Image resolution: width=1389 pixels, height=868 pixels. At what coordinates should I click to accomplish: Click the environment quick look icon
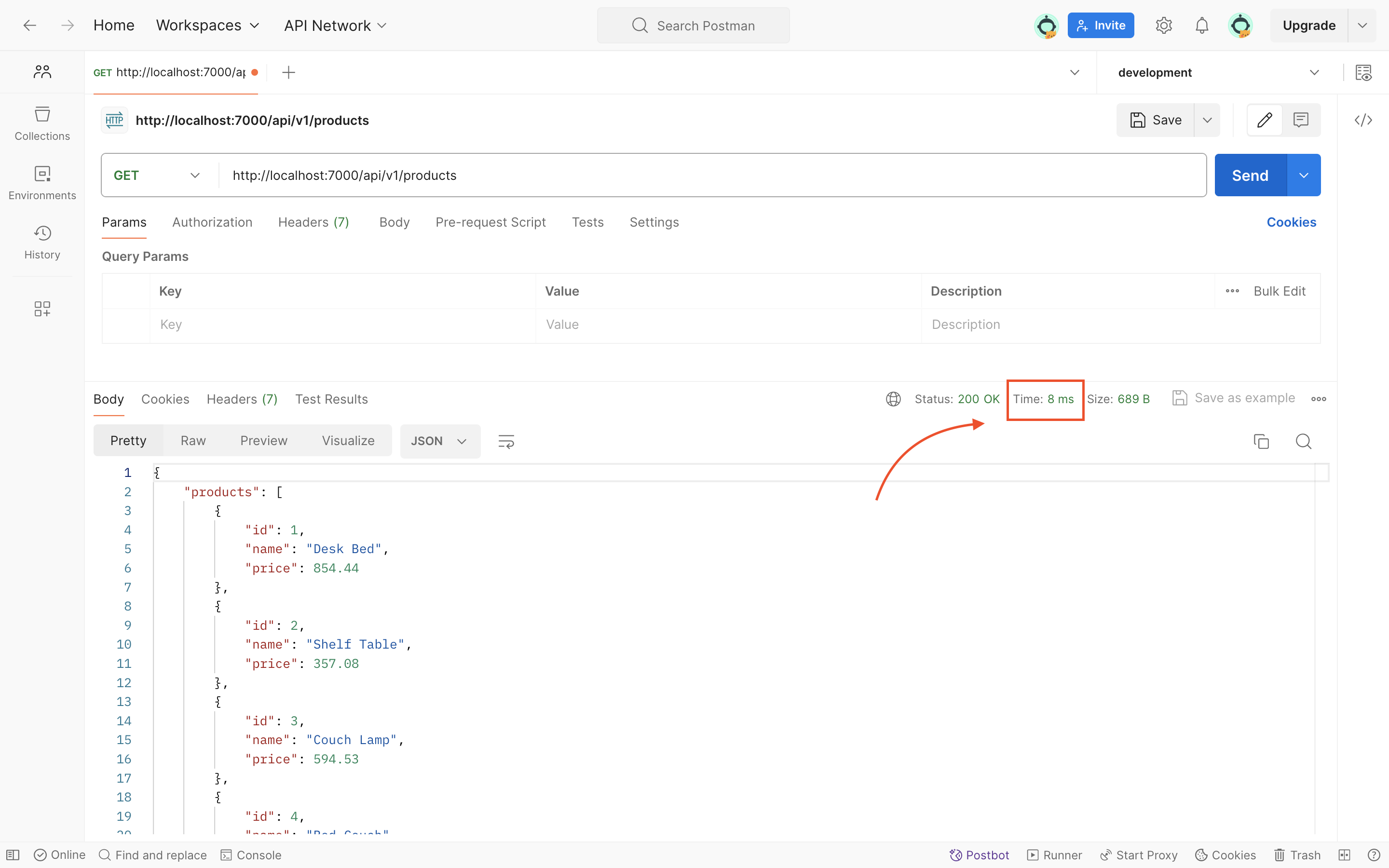1363,72
